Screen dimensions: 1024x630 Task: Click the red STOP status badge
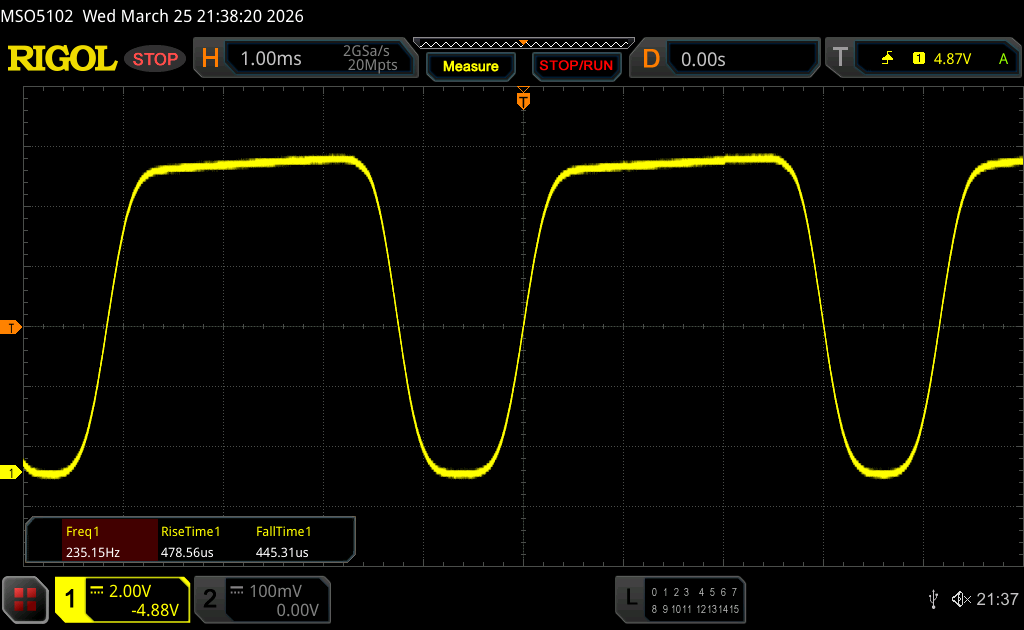coord(157,59)
